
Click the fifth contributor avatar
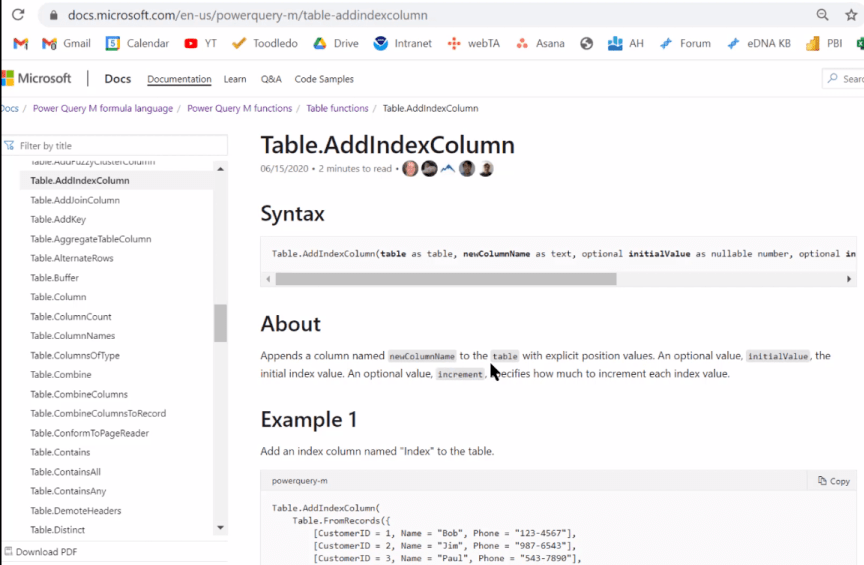coord(485,169)
